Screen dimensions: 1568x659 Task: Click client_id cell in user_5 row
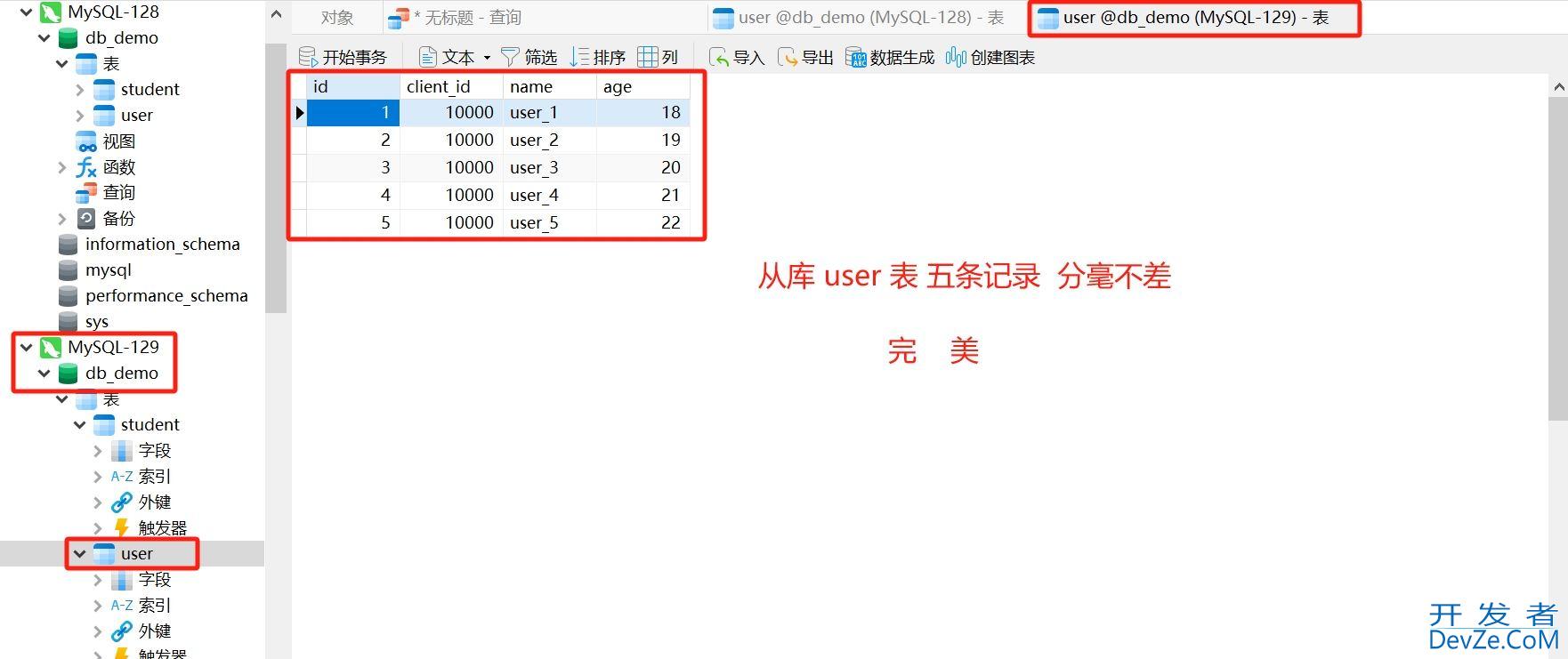[451, 223]
